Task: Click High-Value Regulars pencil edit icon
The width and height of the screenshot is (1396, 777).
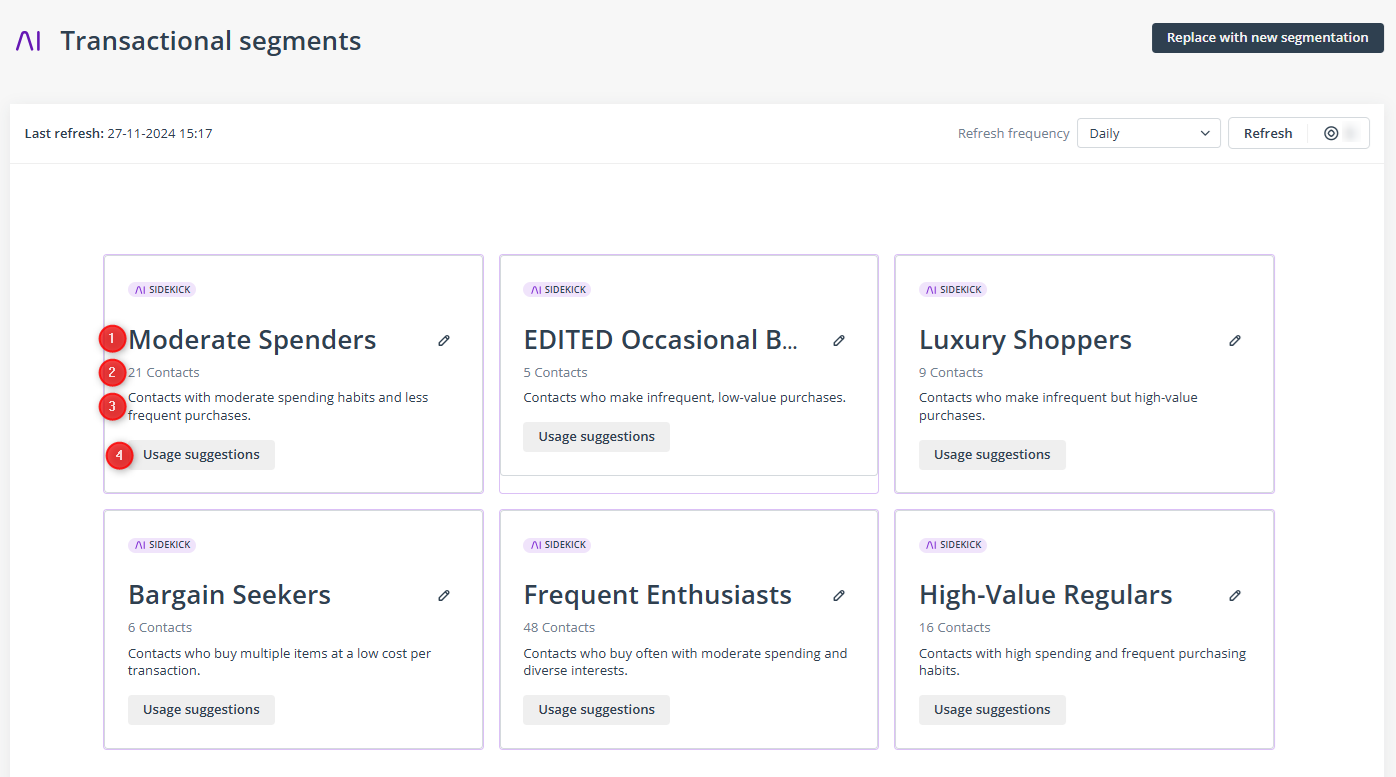Action: (x=1235, y=595)
